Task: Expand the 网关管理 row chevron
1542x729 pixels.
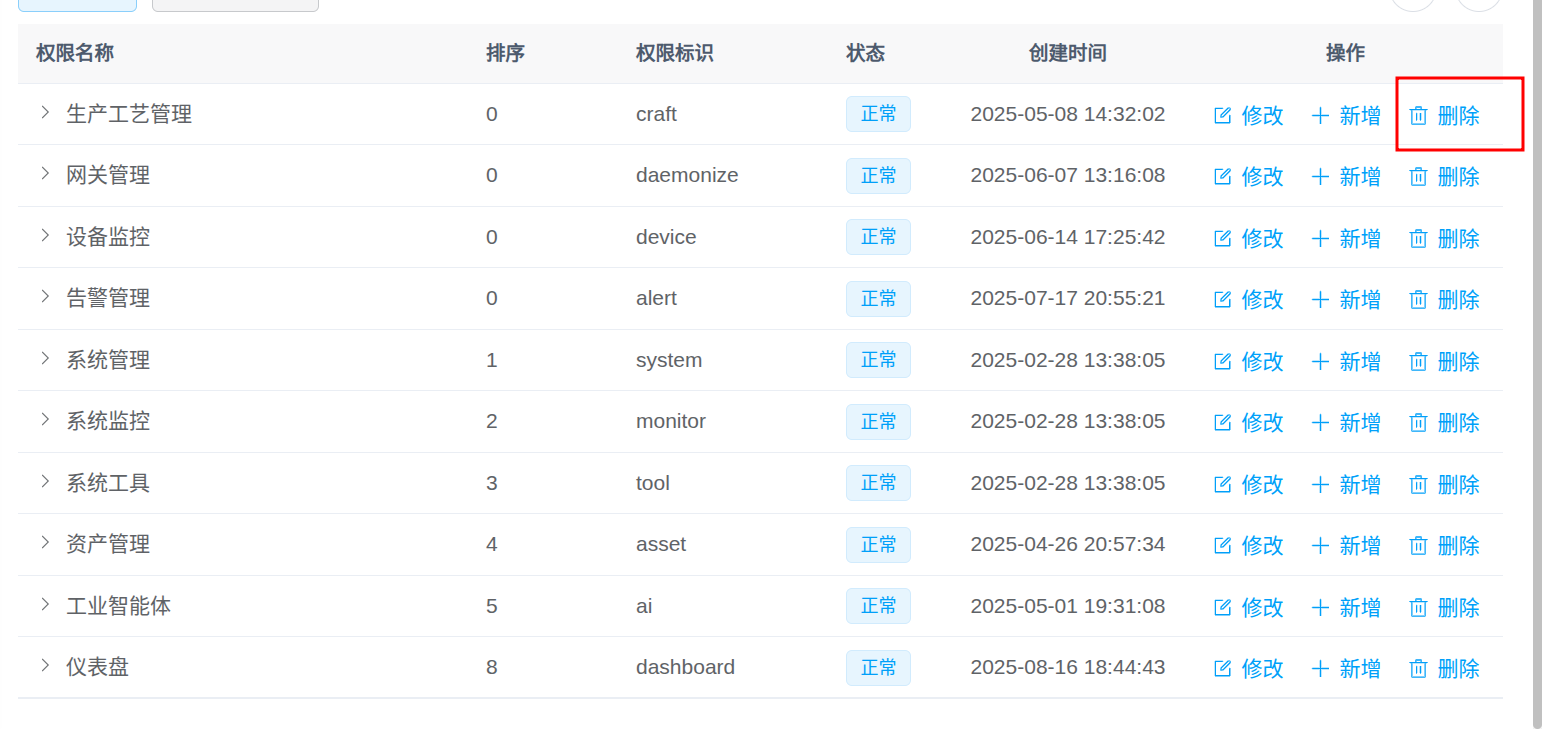Action: [45, 174]
